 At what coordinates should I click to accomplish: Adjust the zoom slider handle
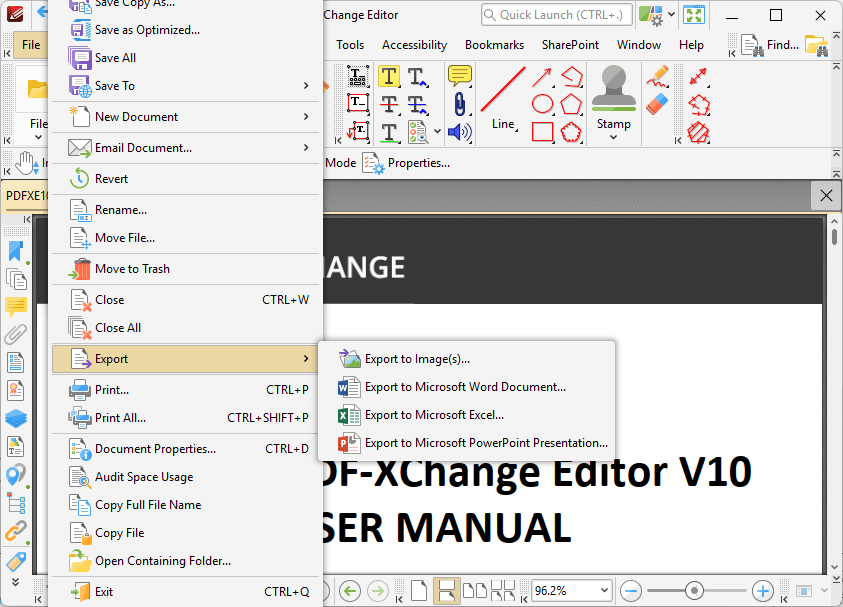pos(694,591)
